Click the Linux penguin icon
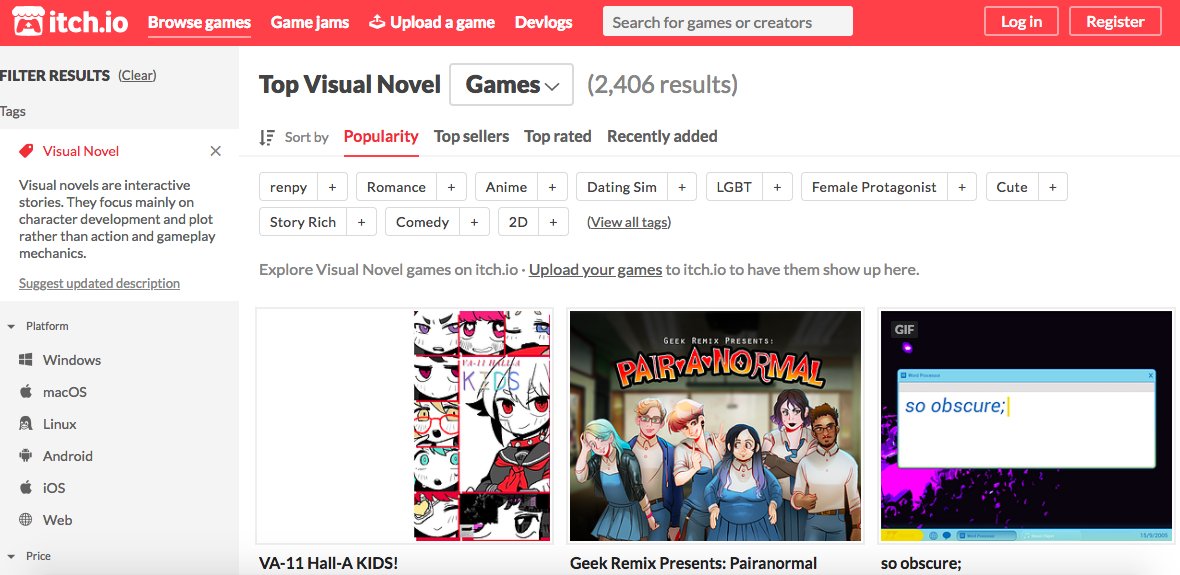Image resolution: width=1180 pixels, height=575 pixels. (26, 424)
